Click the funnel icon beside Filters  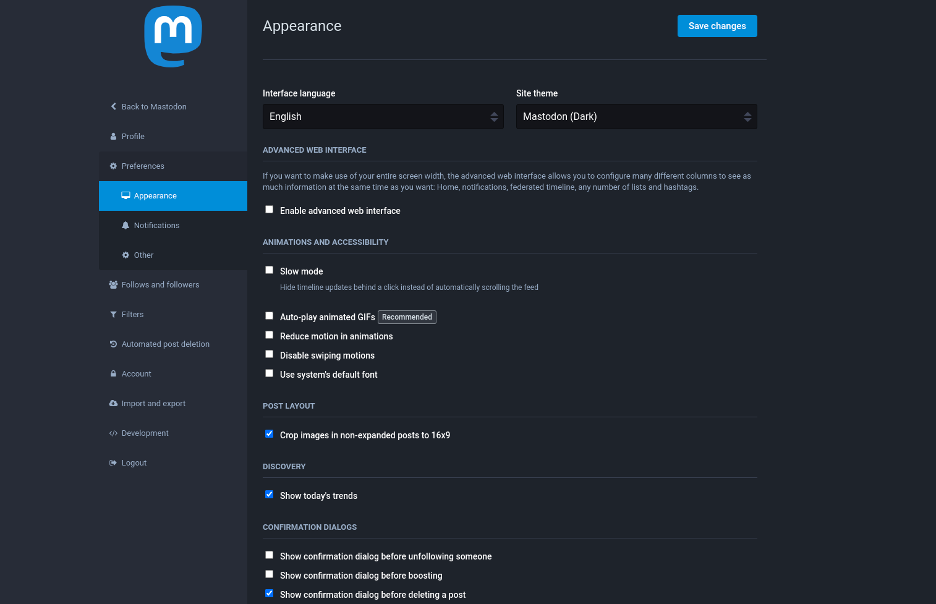pyautogui.click(x=113, y=314)
